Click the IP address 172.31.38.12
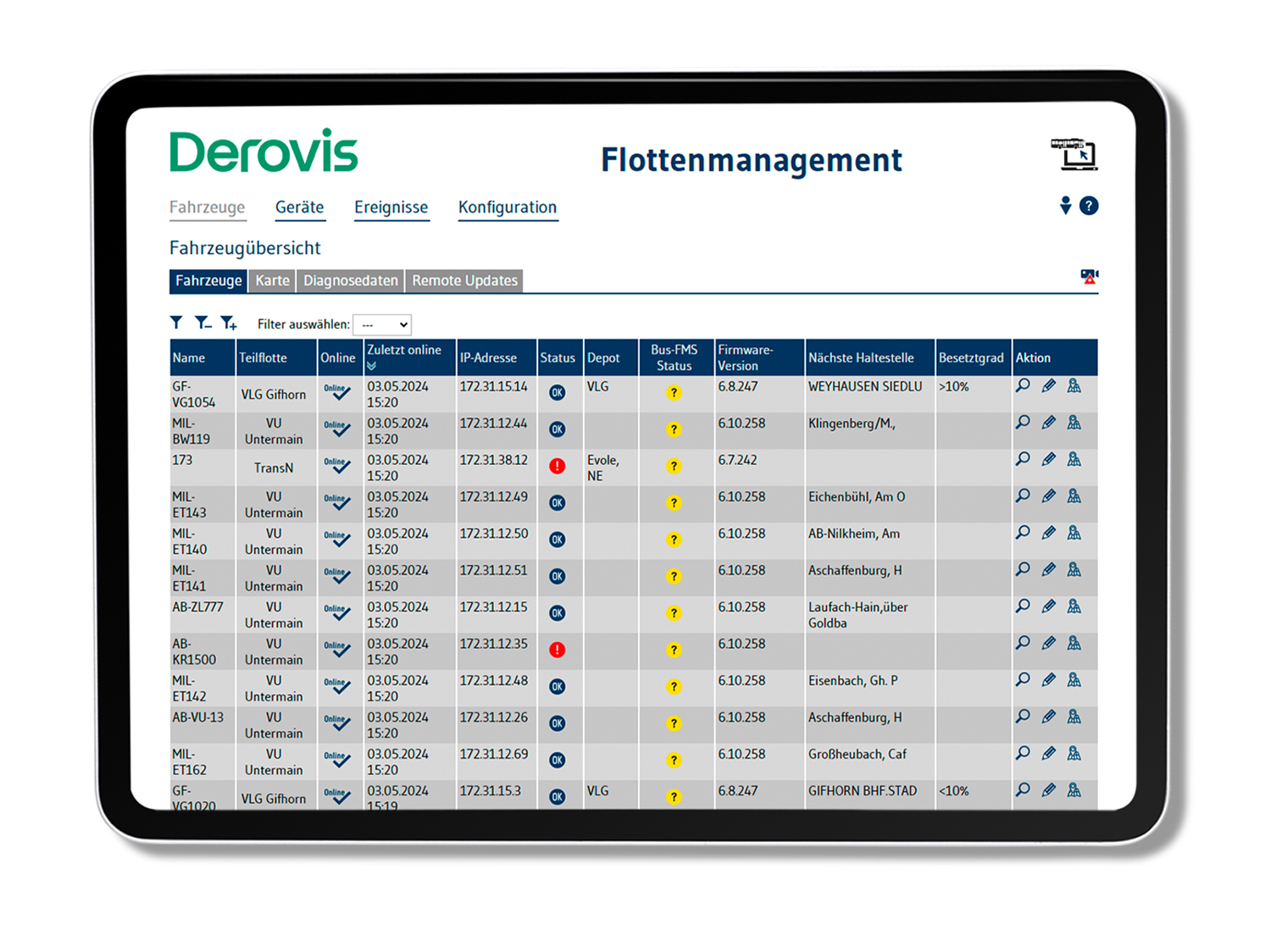This screenshot has width=1271, height=952. 493,460
